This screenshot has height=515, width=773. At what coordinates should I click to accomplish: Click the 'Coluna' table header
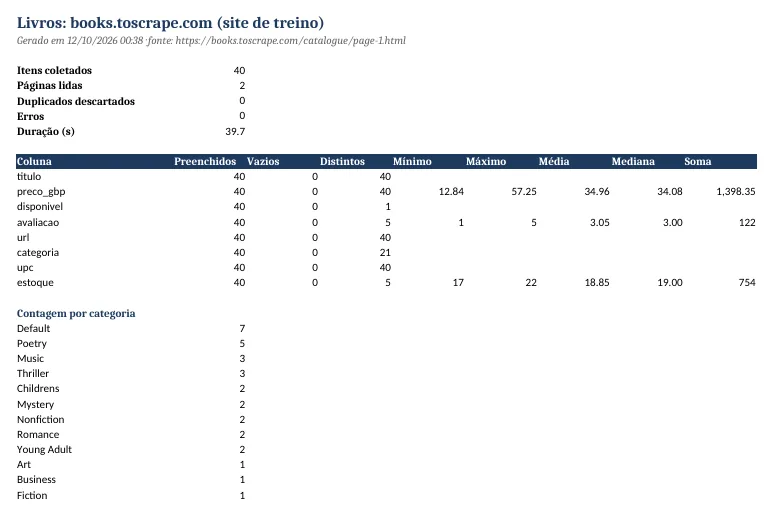point(34,161)
